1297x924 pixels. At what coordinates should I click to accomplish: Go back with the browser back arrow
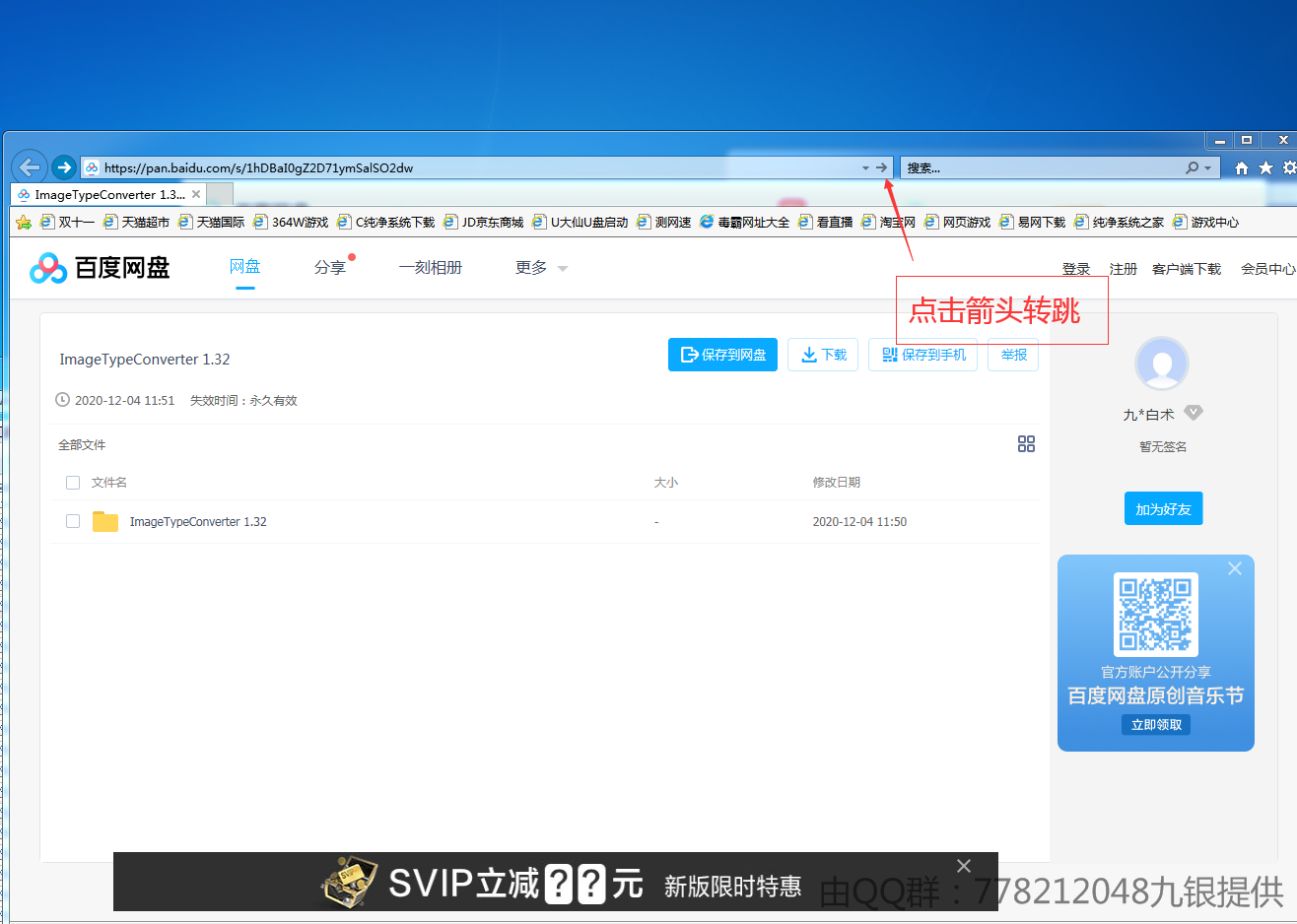pyautogui.click(x=30, y=166)
